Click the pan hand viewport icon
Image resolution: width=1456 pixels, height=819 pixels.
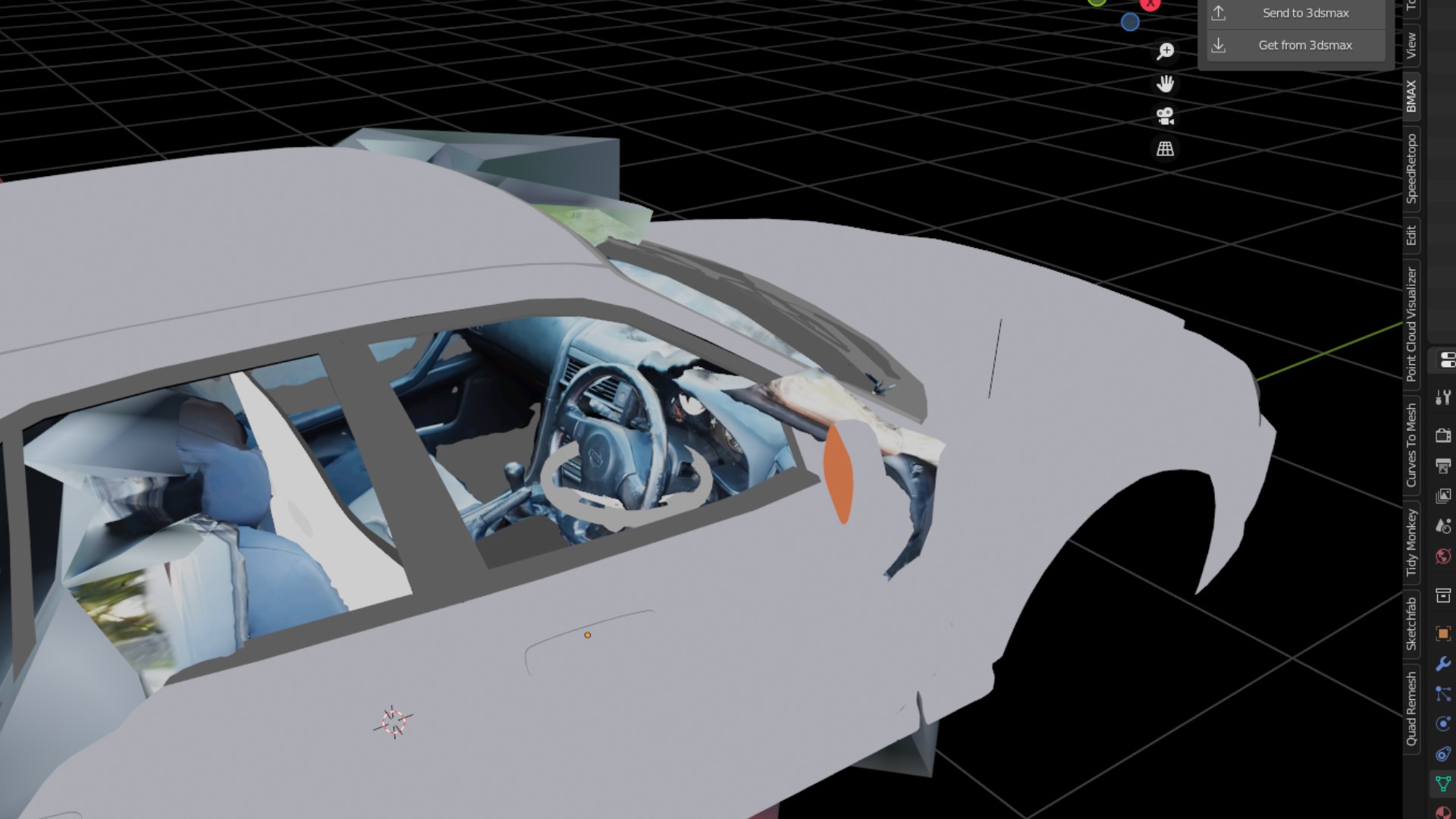click(x=1166, y=83)
